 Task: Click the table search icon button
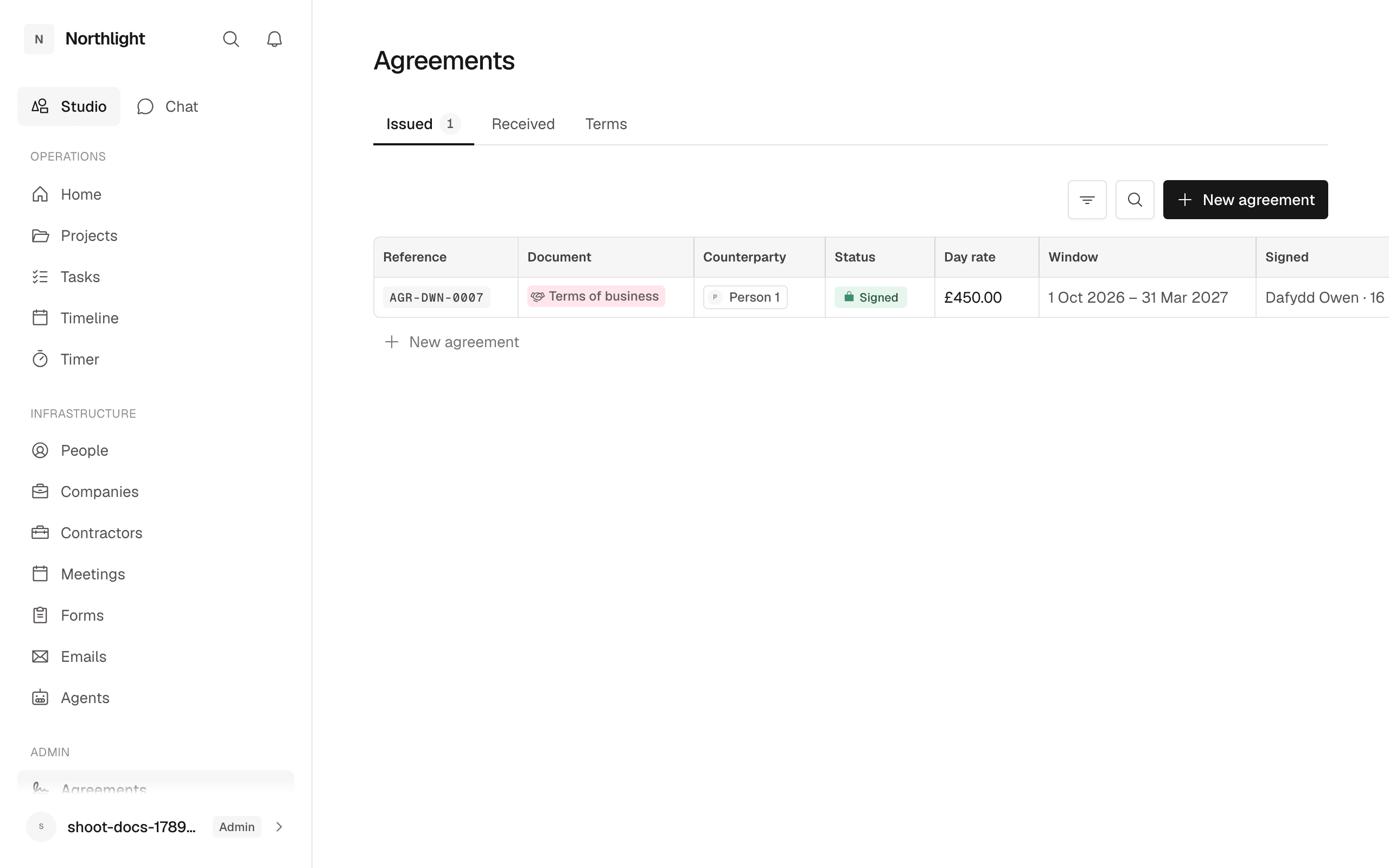pos(1135,200)
